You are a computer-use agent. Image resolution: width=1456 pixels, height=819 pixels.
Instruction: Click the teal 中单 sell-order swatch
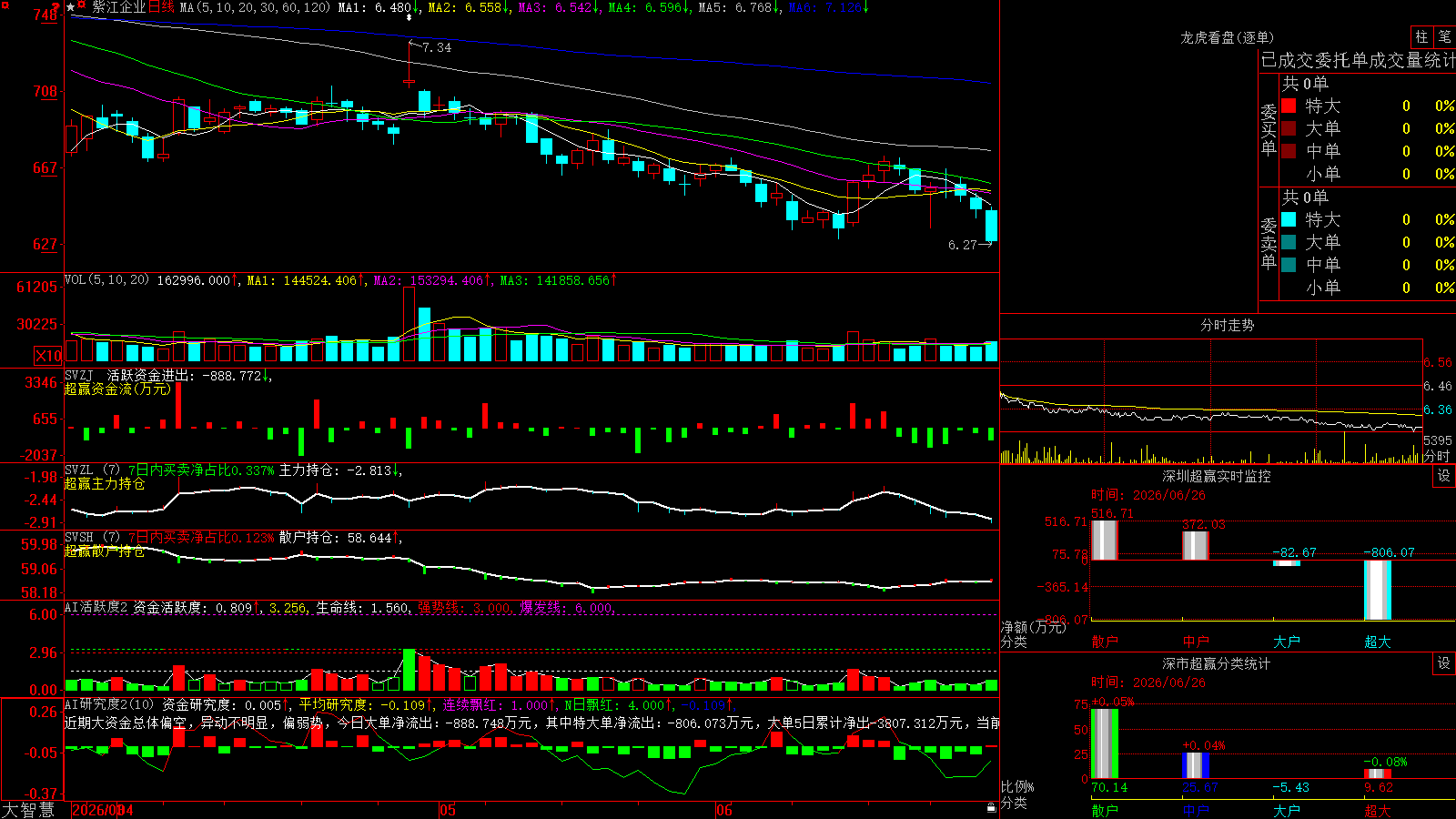[x=1289, y=265]
